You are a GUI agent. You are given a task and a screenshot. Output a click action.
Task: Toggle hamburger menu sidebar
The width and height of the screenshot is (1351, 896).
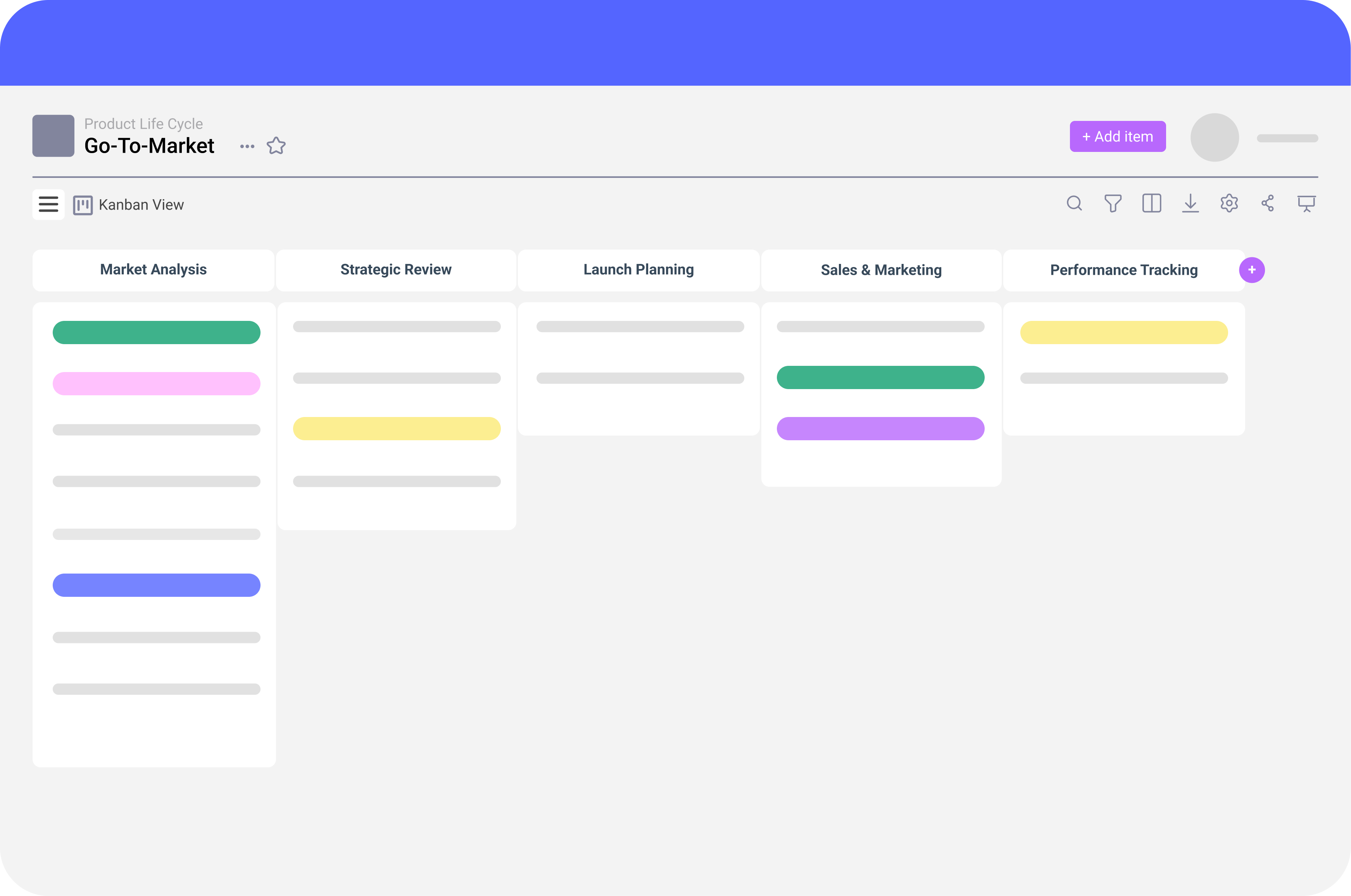[48, 205]
